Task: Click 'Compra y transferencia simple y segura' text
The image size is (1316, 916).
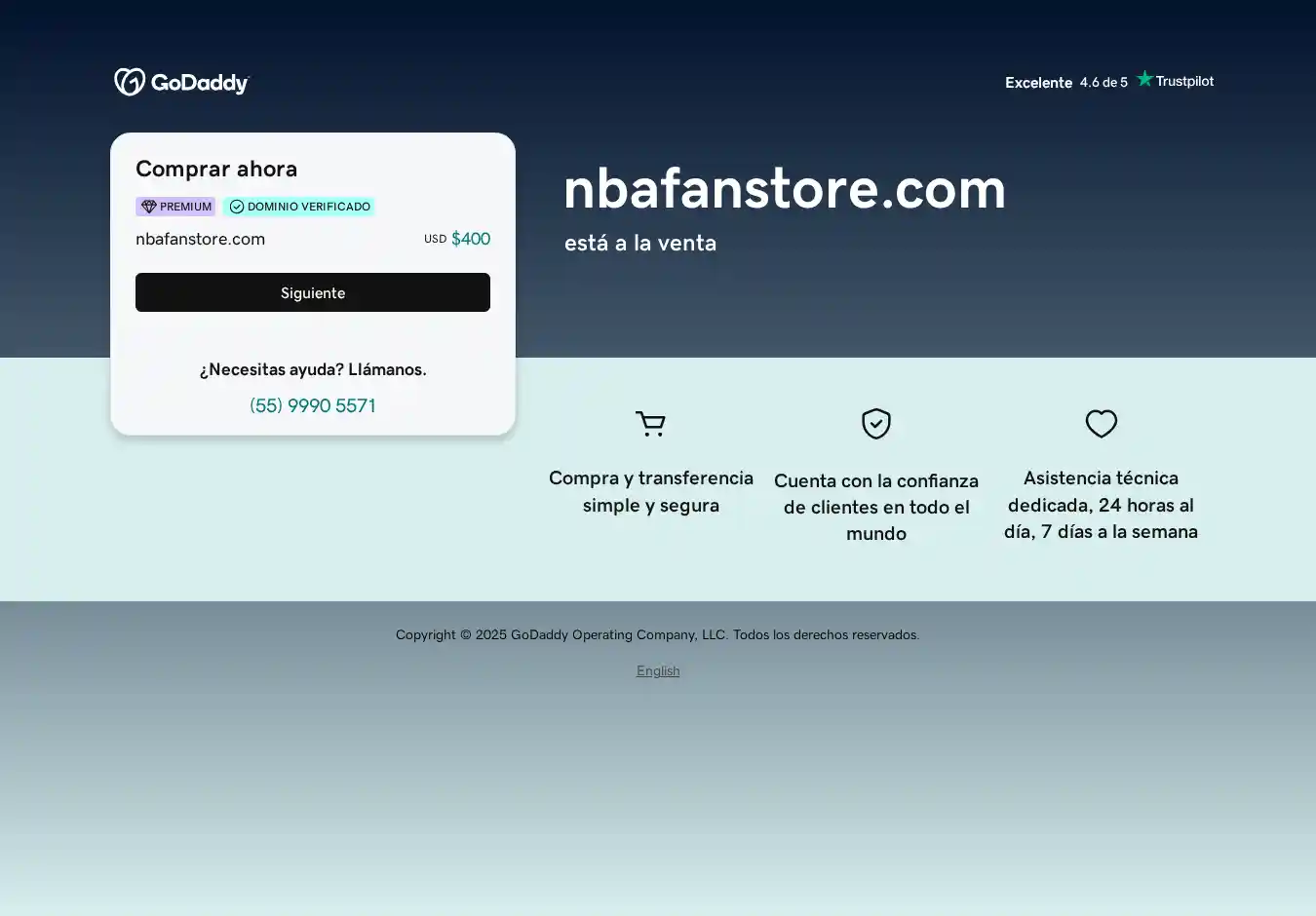Action: [650, 491]
